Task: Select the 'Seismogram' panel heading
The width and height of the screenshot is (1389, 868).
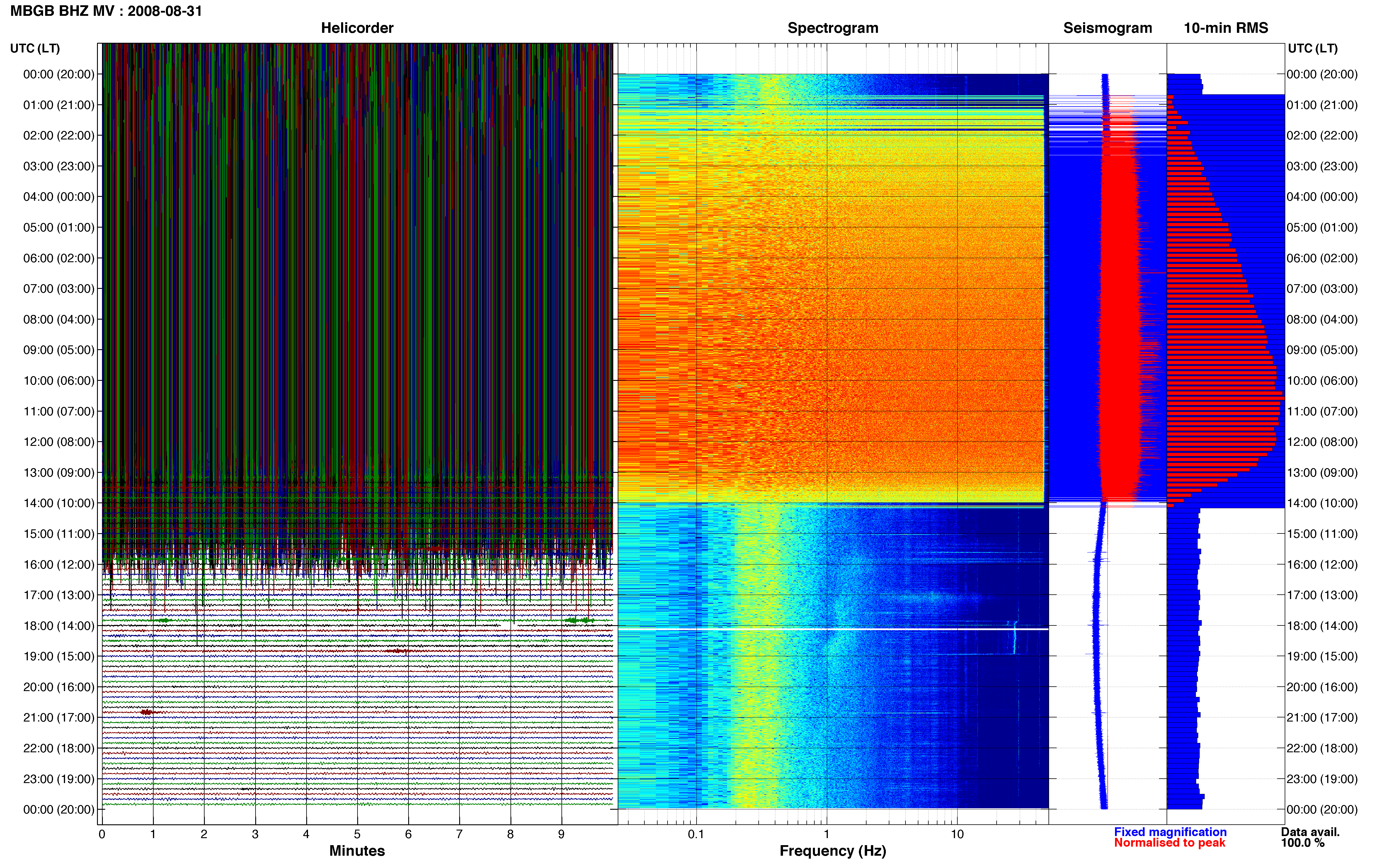Action: pyautogui.click(x=1108, y=28)
